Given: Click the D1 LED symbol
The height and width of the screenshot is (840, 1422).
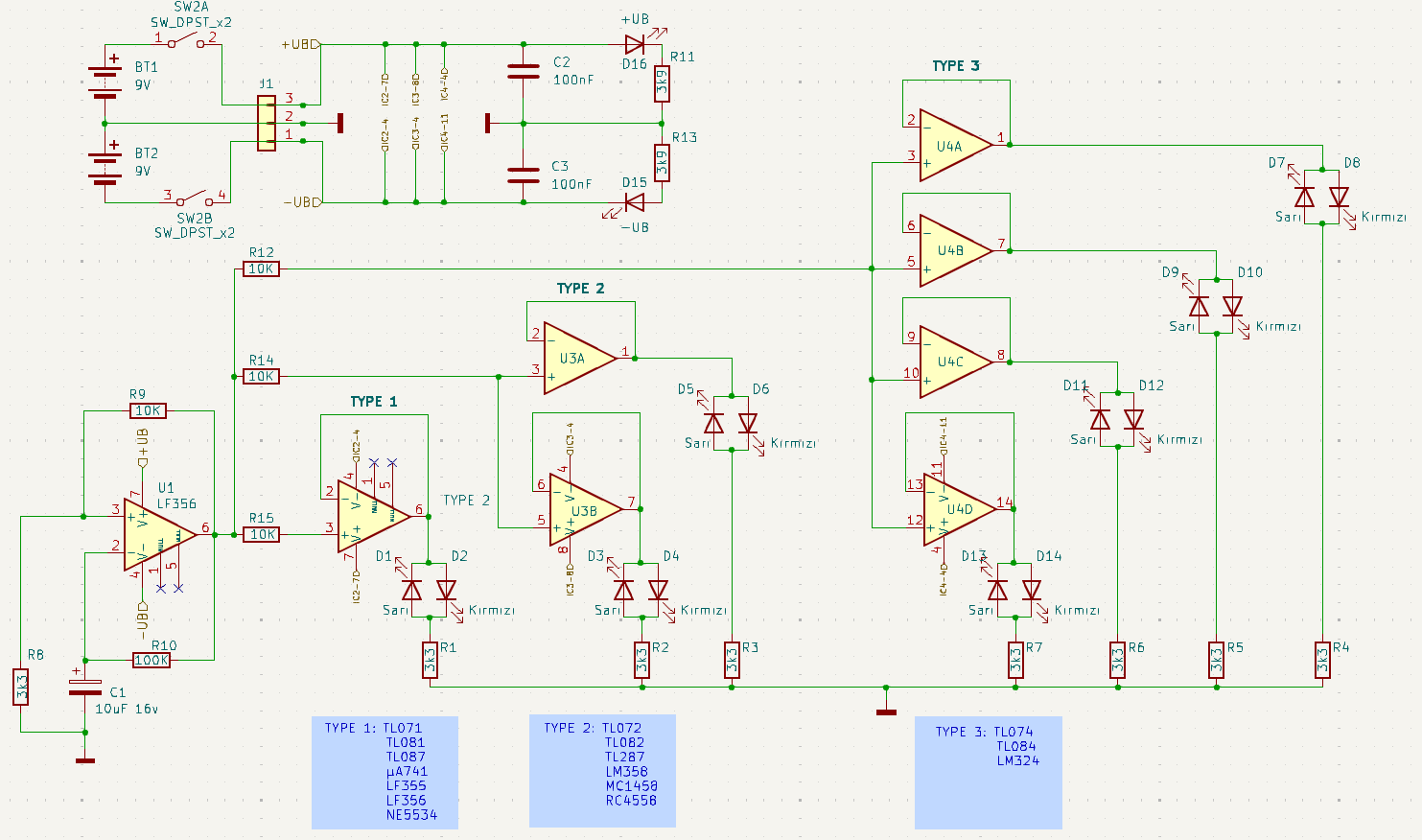Looking at the screenshot, I should pyautogui.click(x=411, y=590).
